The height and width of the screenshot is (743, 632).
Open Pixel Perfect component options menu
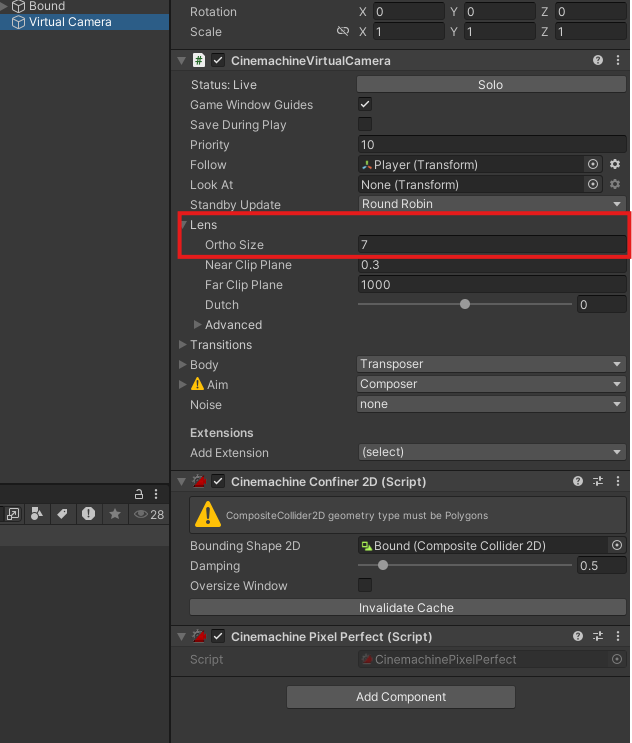point(618,636)
